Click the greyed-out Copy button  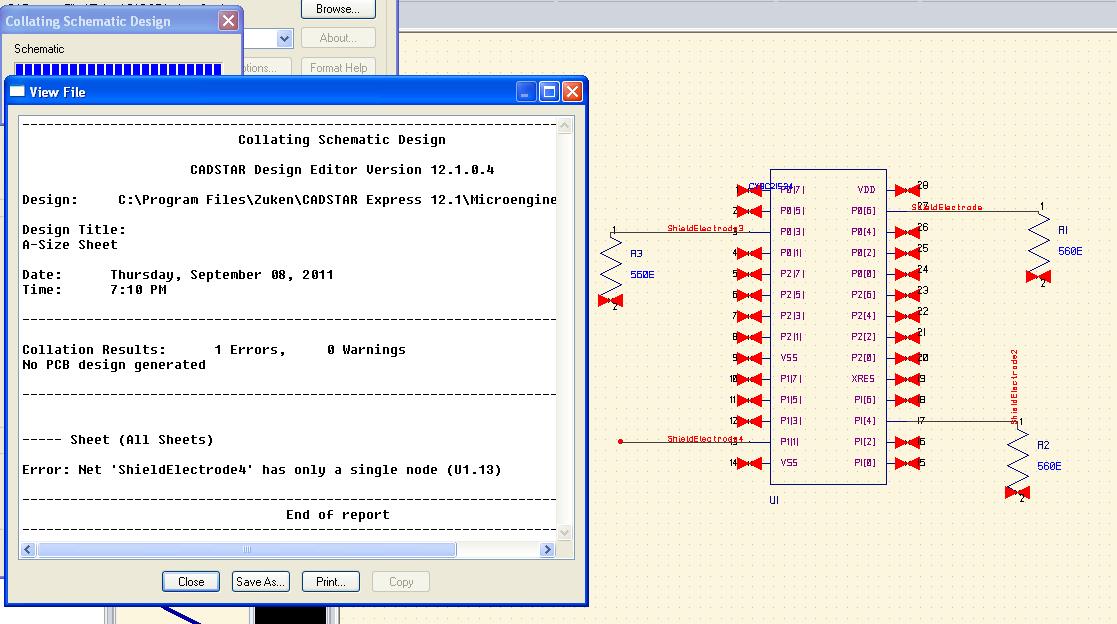pos(401,581)
